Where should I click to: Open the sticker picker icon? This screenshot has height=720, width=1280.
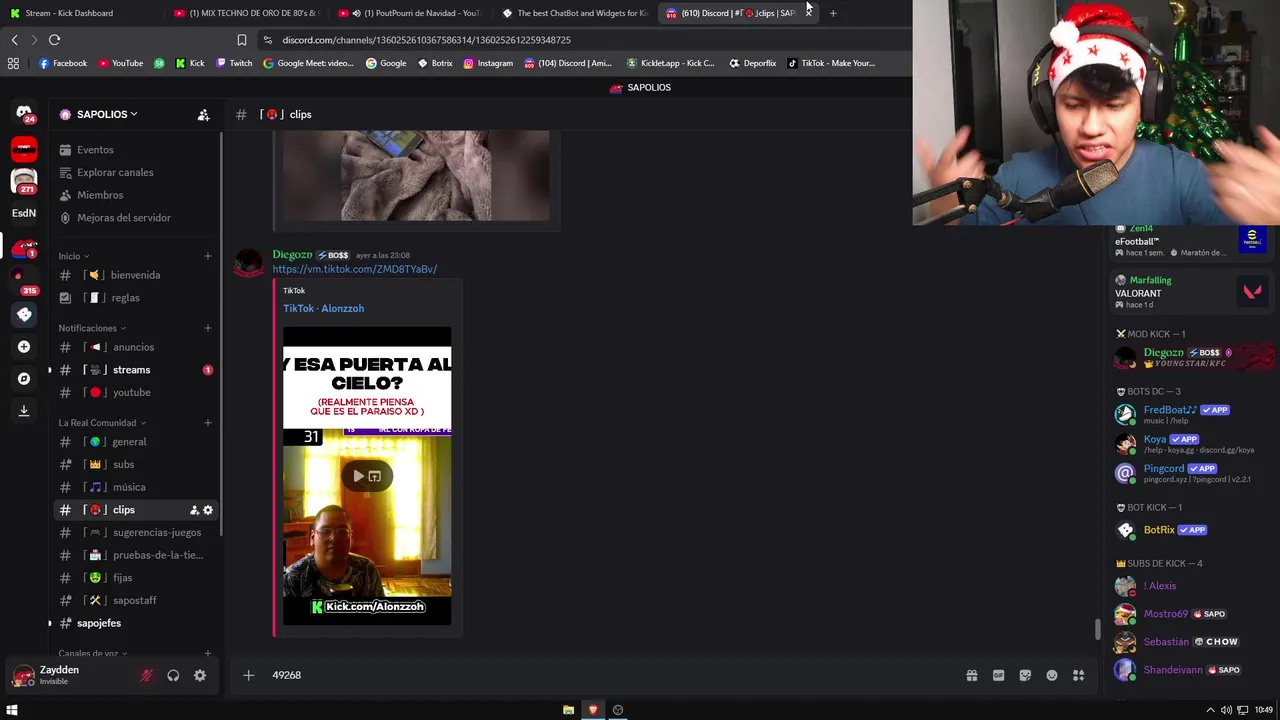click(x=1025, y=676)
